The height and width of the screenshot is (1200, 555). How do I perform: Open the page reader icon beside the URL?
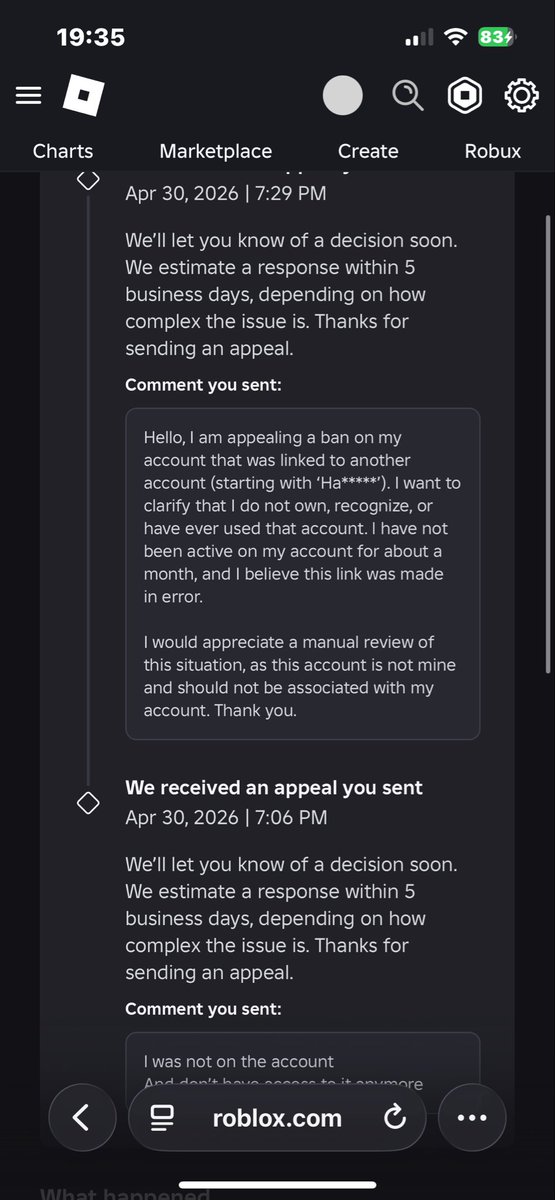[x=162, y=1117]
